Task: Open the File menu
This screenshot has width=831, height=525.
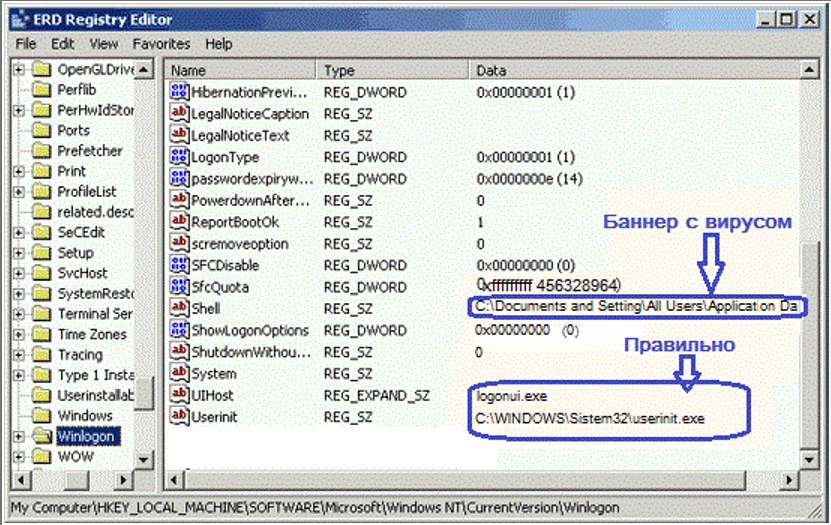Action: point(26,44)
